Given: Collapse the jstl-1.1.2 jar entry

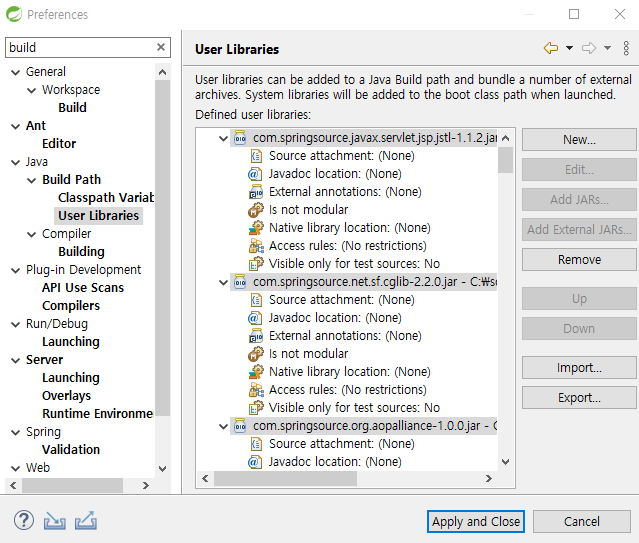Looking at the screenshot, I should coord(223,138).
